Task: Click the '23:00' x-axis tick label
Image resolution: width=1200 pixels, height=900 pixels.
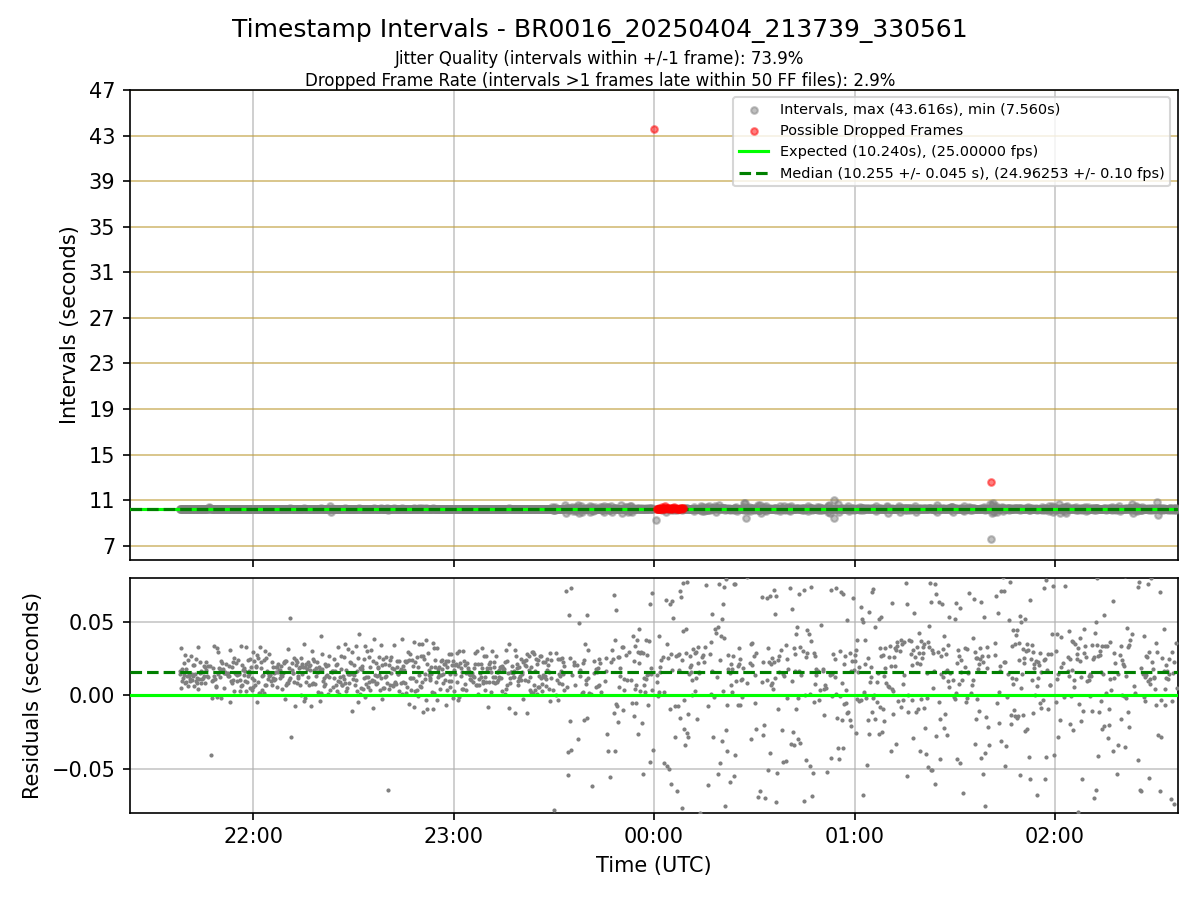Action: 454,838
